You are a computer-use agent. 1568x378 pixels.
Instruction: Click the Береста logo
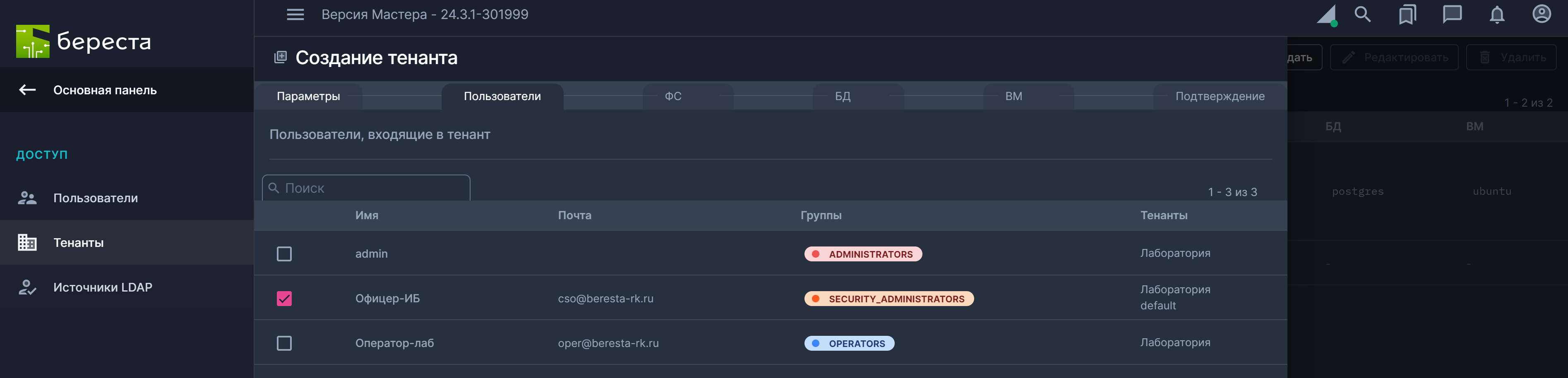click(84, 41)
